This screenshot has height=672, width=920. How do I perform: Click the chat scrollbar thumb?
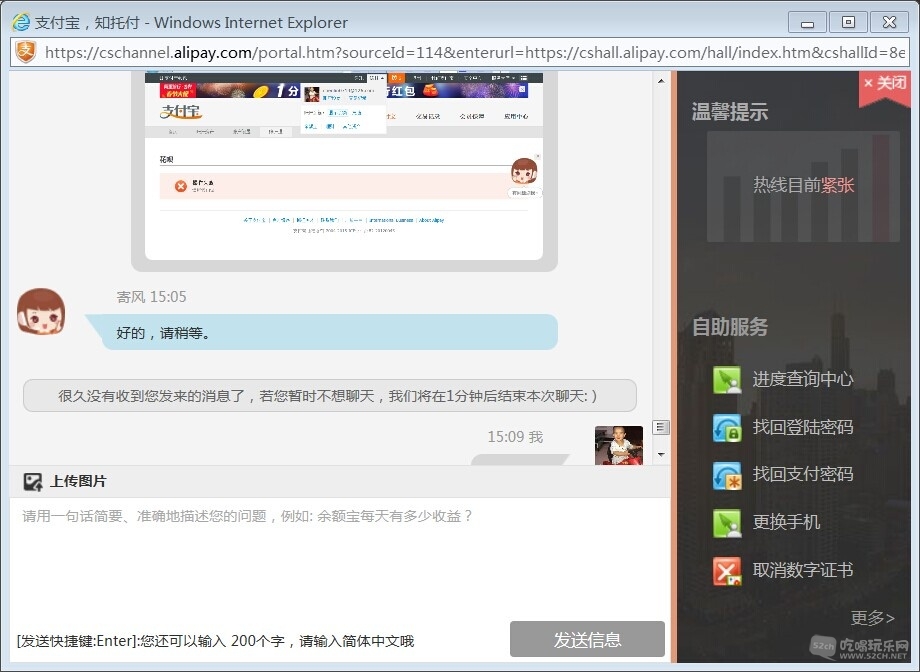pos(661,427)
